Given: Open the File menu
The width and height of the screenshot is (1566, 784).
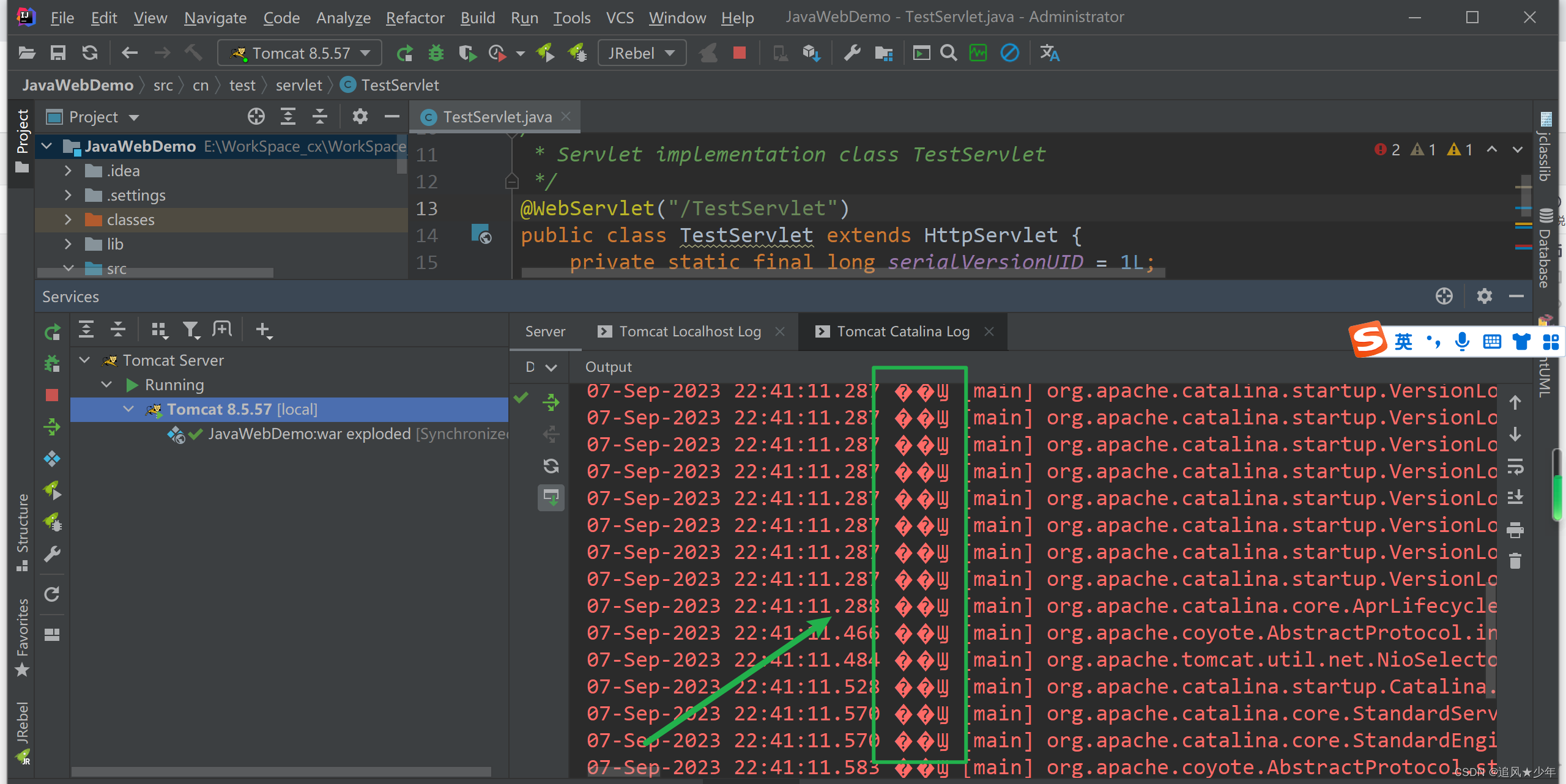Looking at the screenshot, I should point(62,18).
